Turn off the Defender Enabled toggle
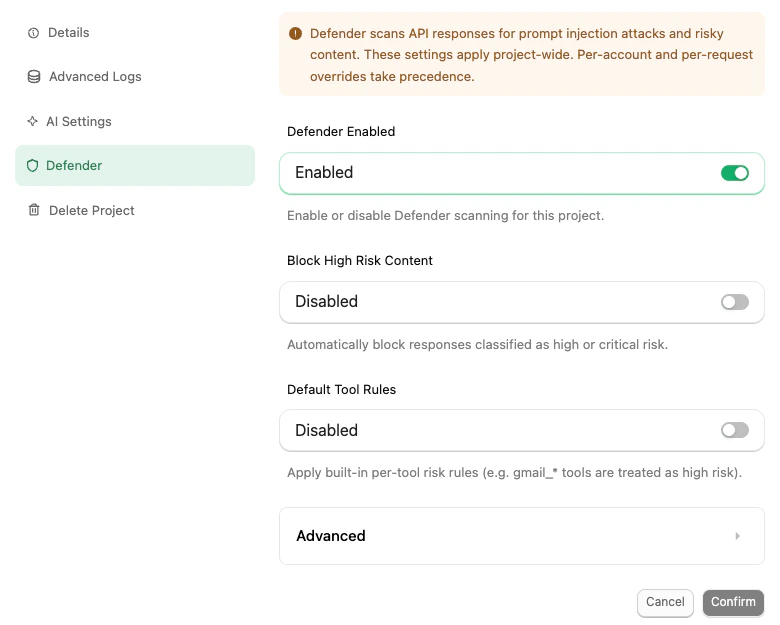This screenshot has height=625, width=780. (x=735, y=173)
